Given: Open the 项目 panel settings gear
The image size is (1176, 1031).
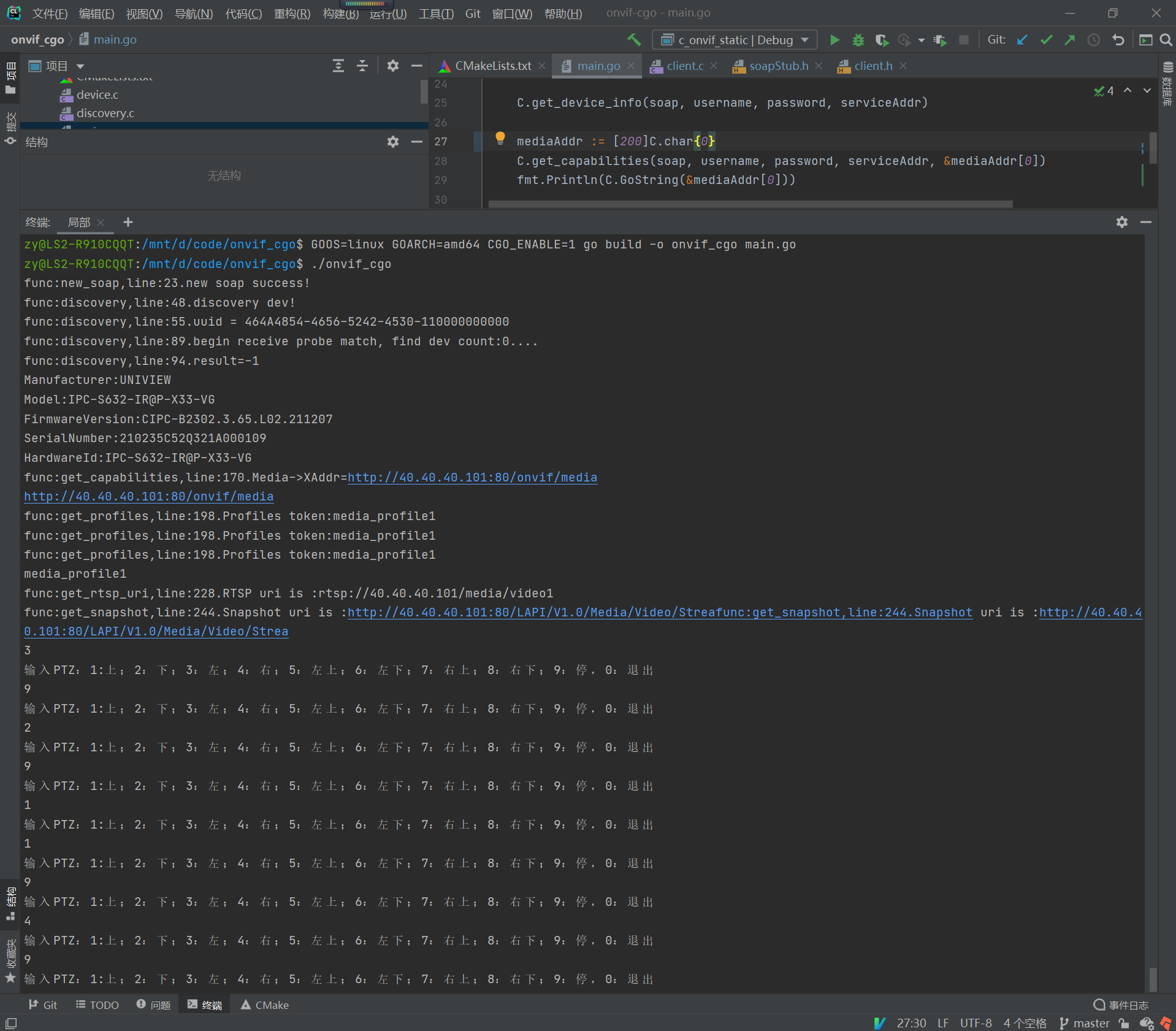Looking at the screenshot, I should click(393, 66).
